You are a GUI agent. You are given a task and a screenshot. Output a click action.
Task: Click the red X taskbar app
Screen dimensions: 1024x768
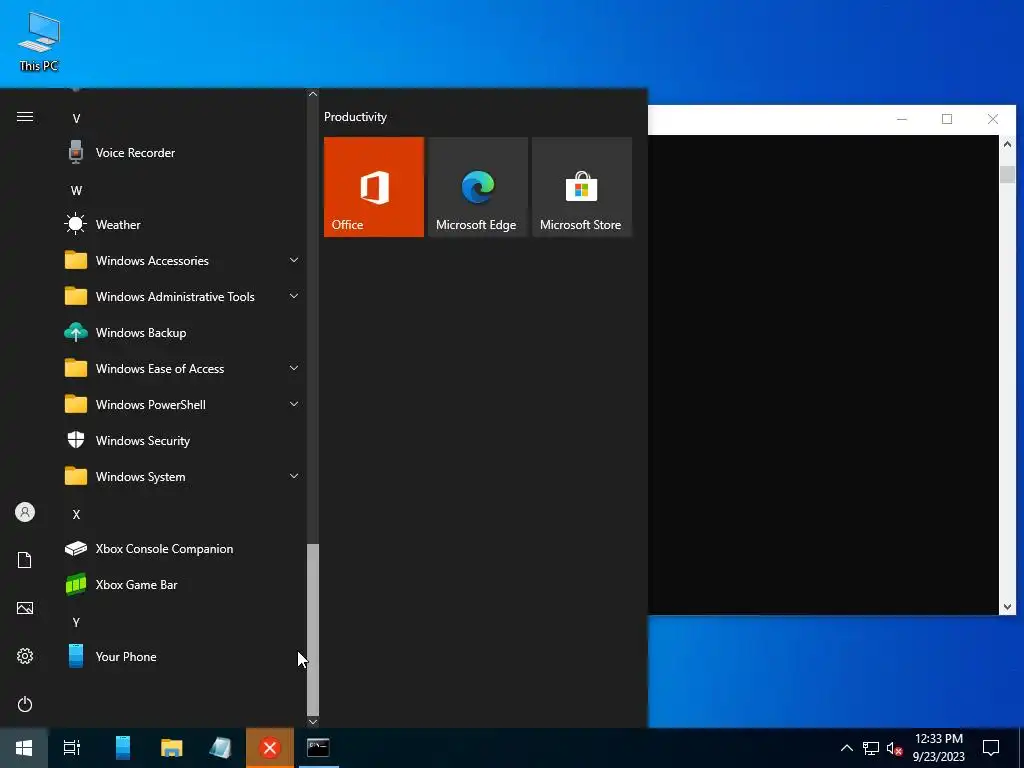click(x=270, y=748)
